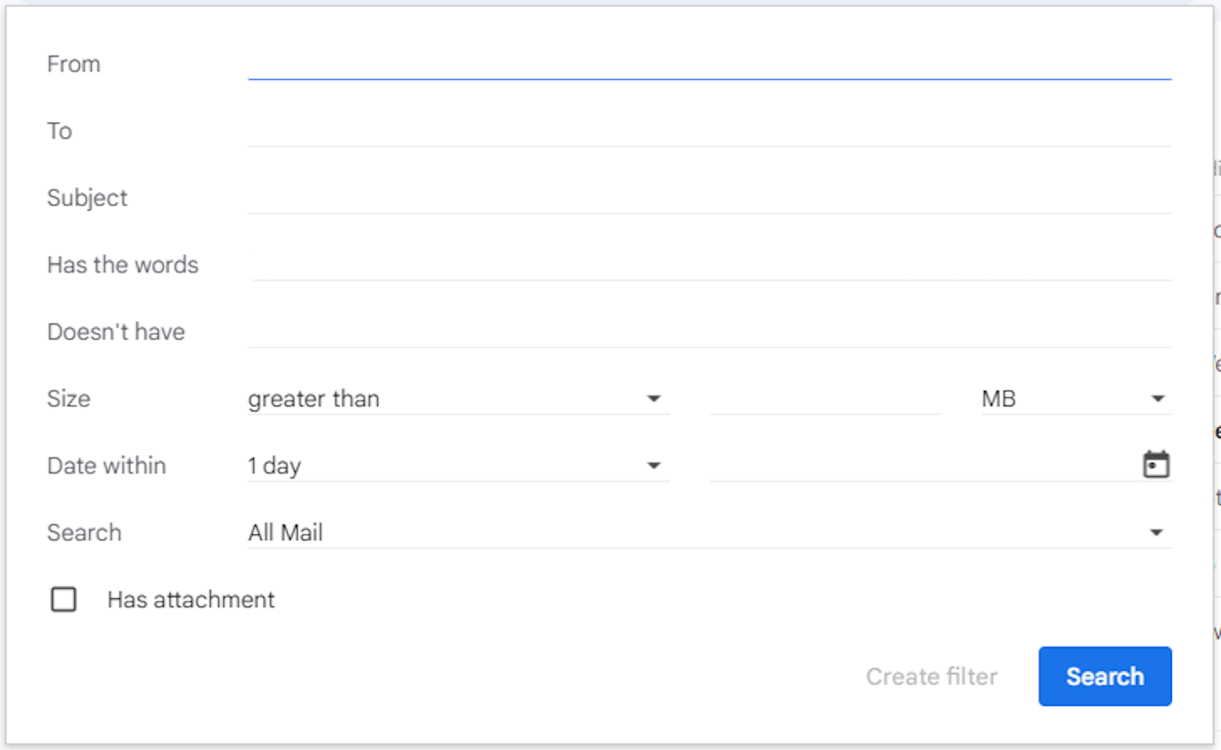Image resolution: width=1221 pixels, height=750 pixels.
Task: Click the size unit dropdown arrow
Action: pos(1159,398)
